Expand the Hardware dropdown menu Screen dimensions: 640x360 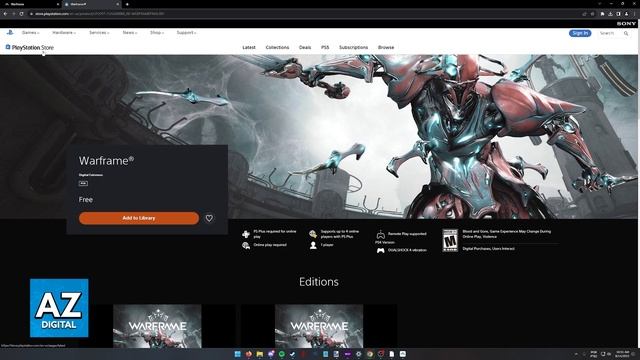pyautogui.click(x=64, y=33)
